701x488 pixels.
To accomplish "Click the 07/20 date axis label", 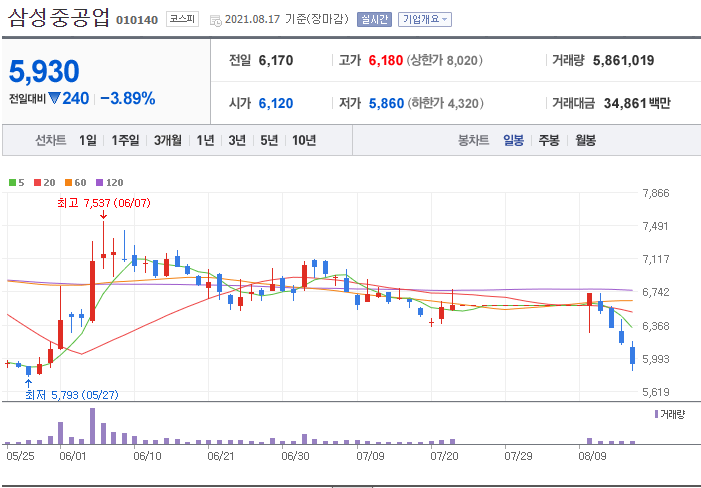I will tap(444, 457).
